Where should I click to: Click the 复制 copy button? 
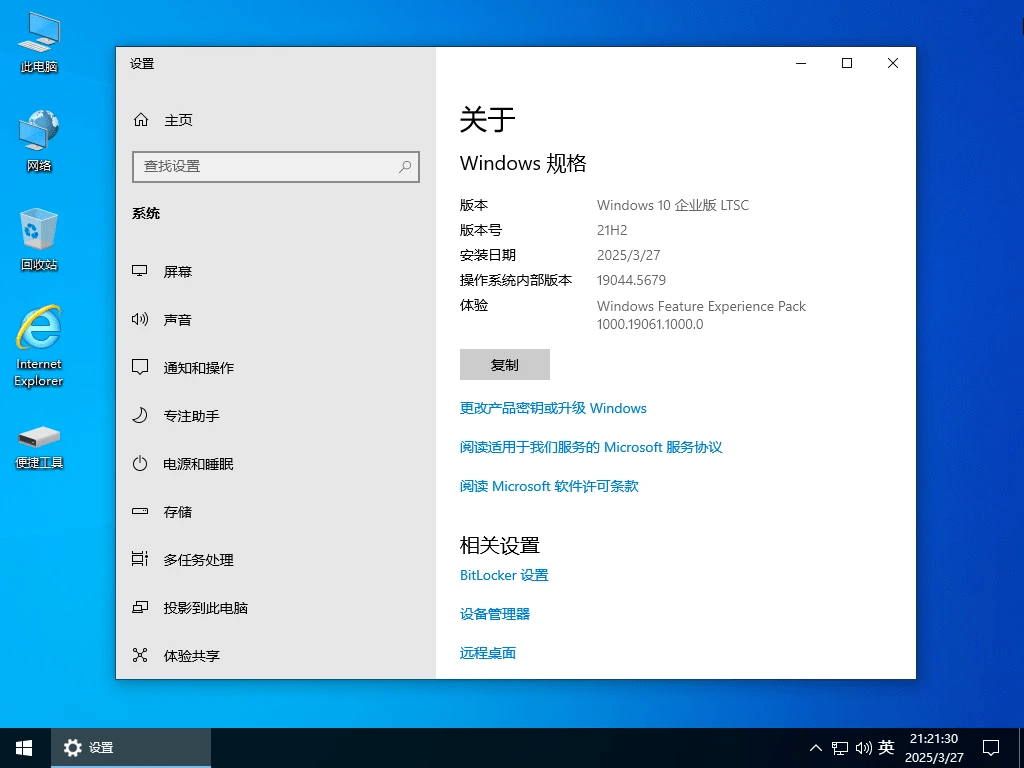pyautogui.click(x=504, y=364)
